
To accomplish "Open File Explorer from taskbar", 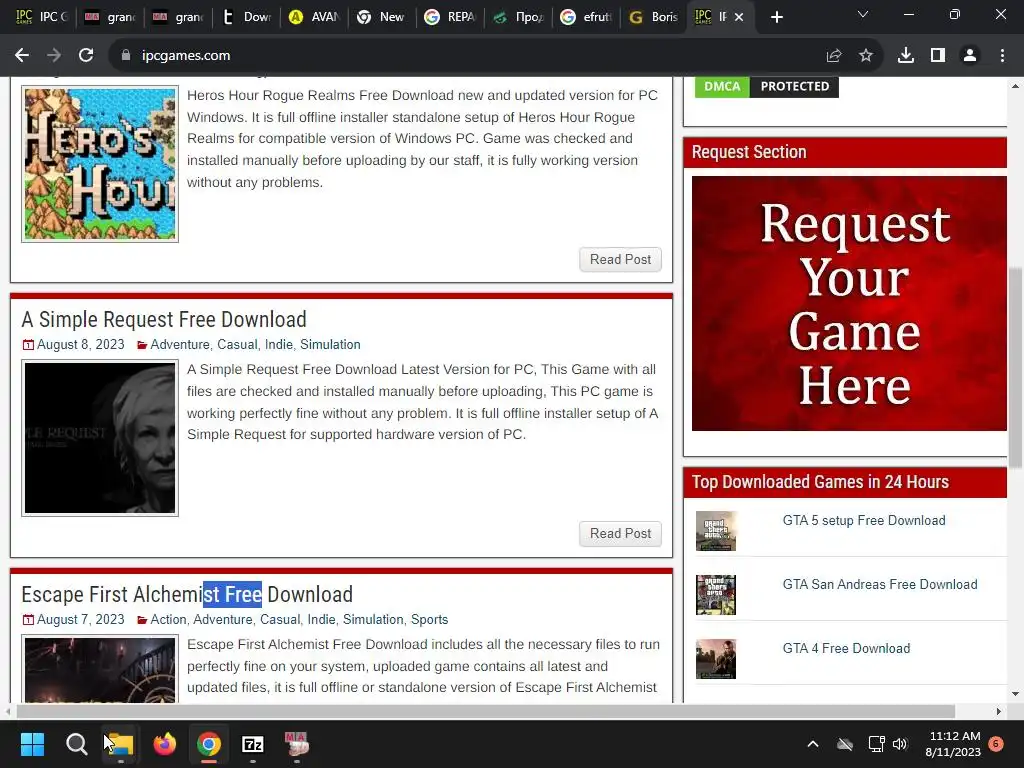I will tap(121, 744).
